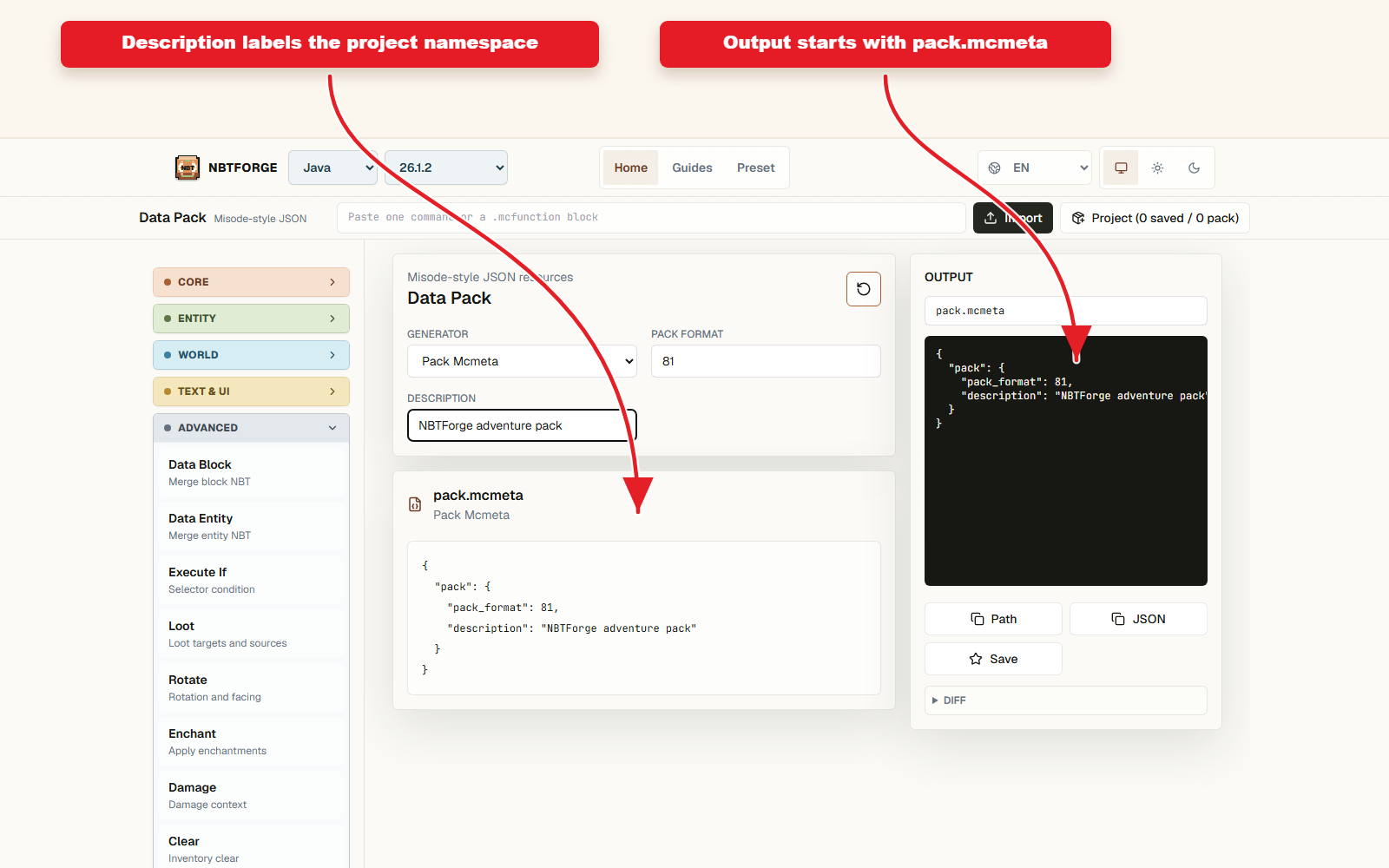Click the reset generator icon button
The image size is (1389, 868).
pyautogui.click(x=864, y=289)
